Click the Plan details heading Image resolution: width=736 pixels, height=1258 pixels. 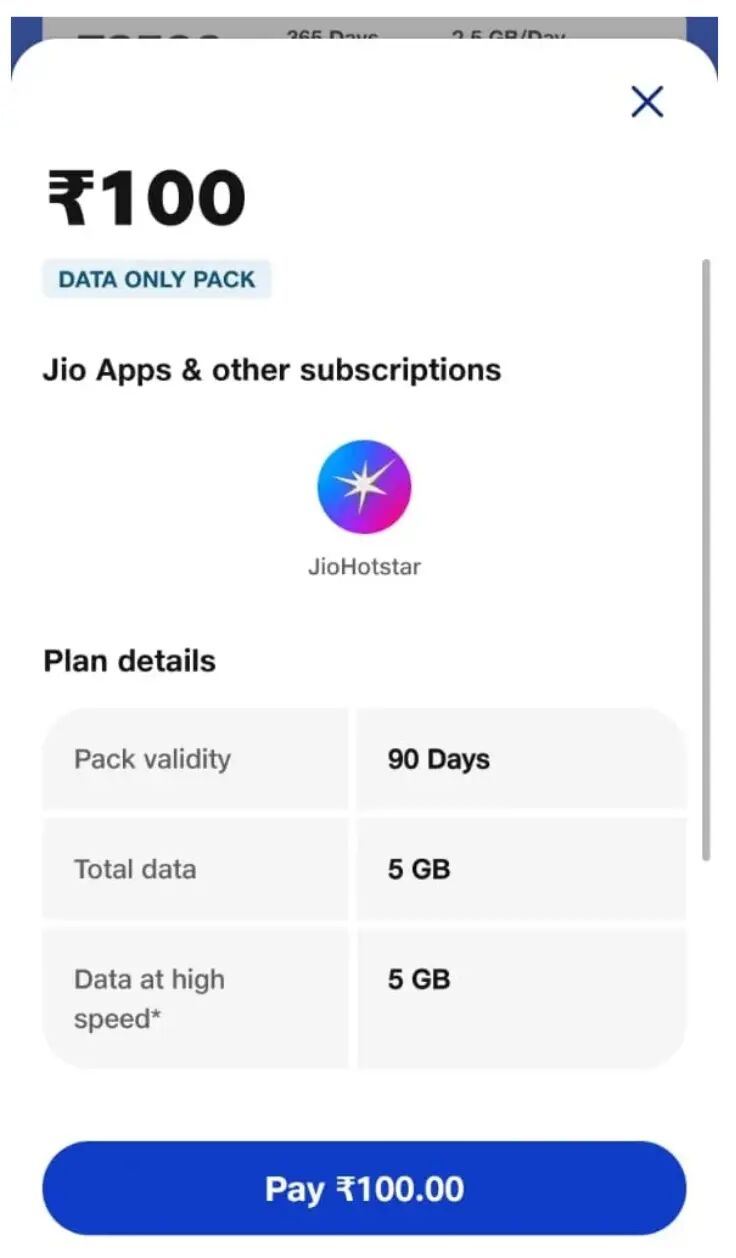point(130,661)
